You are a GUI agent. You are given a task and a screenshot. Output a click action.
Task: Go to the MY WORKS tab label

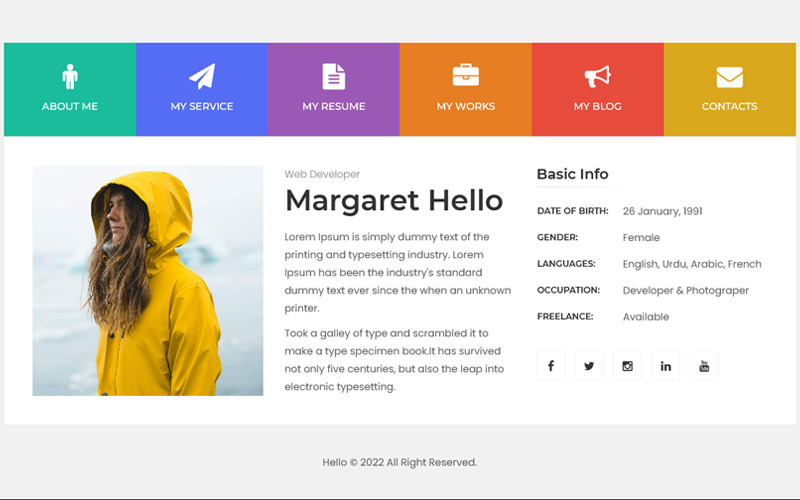466,106
